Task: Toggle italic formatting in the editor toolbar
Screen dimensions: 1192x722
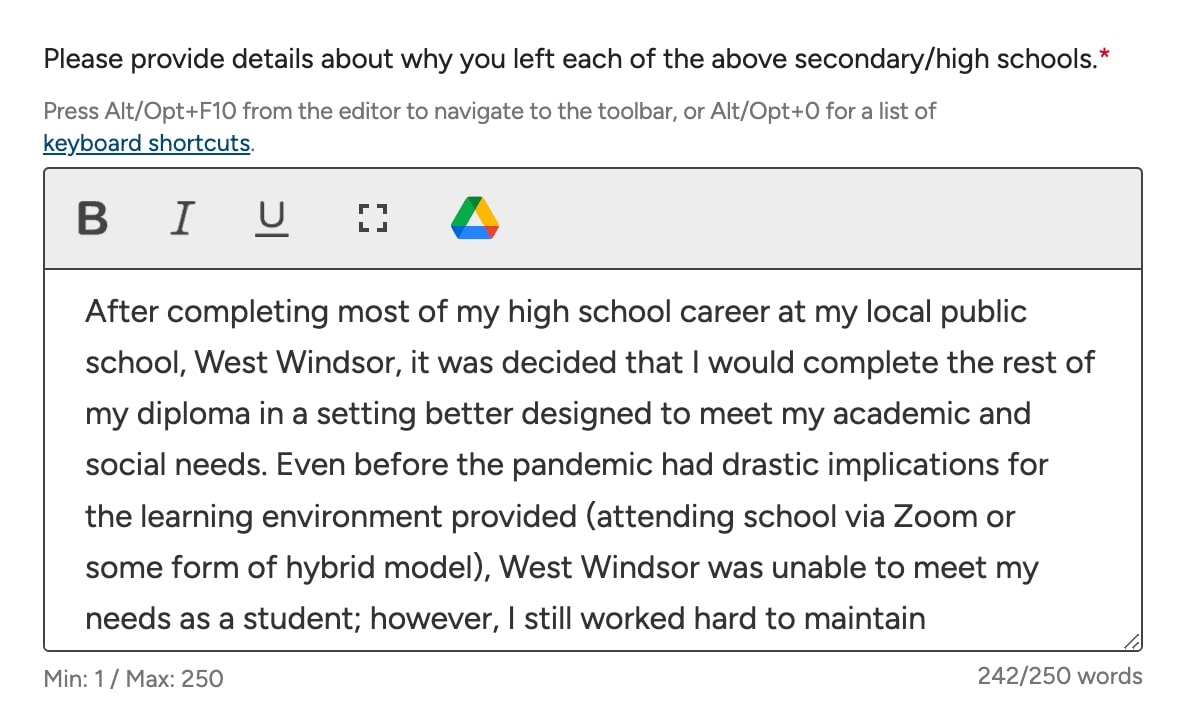Action: coord(181,218)
